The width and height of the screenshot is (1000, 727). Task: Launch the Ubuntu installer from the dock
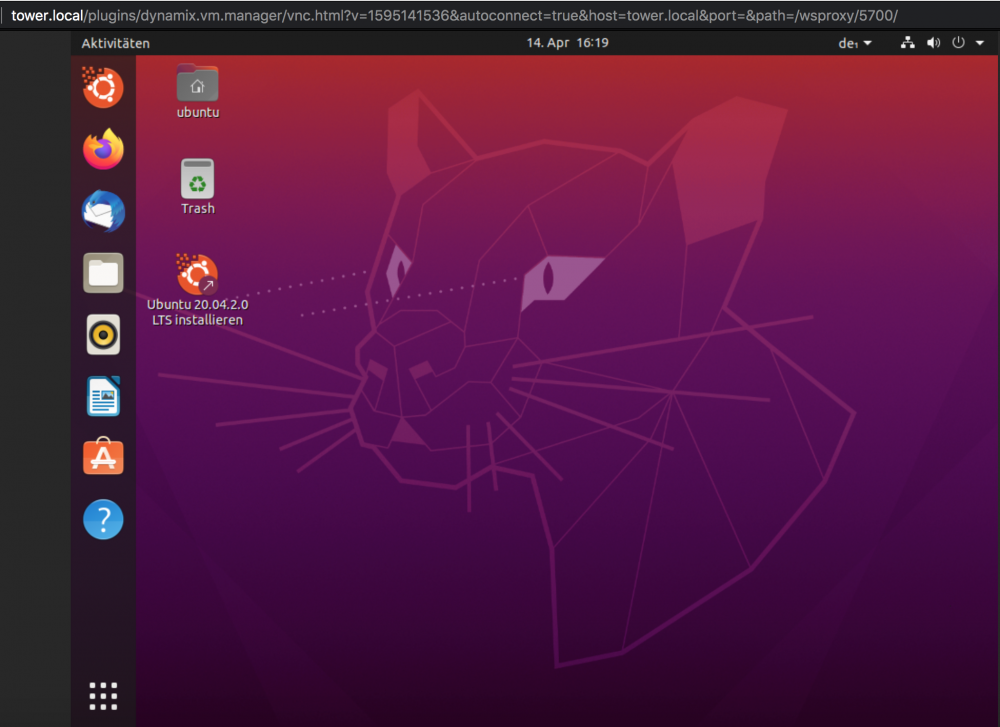pyautogui.click(x=103, y=87)
